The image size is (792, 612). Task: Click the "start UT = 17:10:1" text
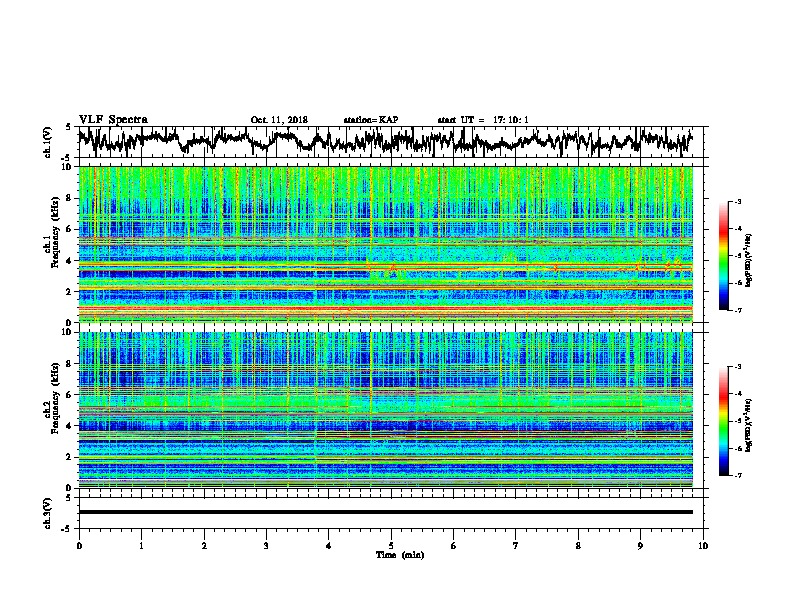coord(482,120)
